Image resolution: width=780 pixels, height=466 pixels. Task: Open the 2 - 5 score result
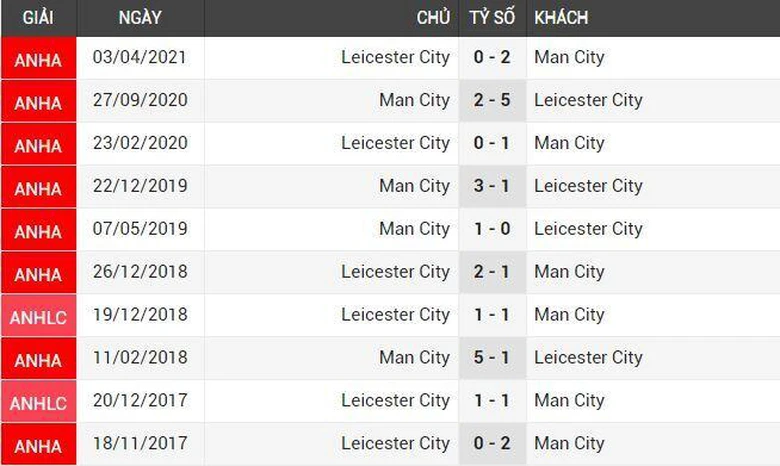(x=492, y=101)
